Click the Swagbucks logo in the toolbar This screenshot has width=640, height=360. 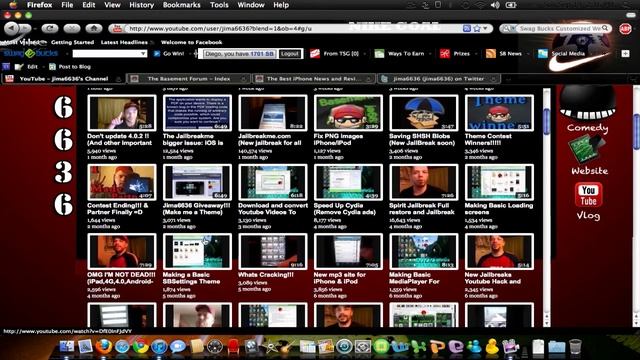point(31,53)
